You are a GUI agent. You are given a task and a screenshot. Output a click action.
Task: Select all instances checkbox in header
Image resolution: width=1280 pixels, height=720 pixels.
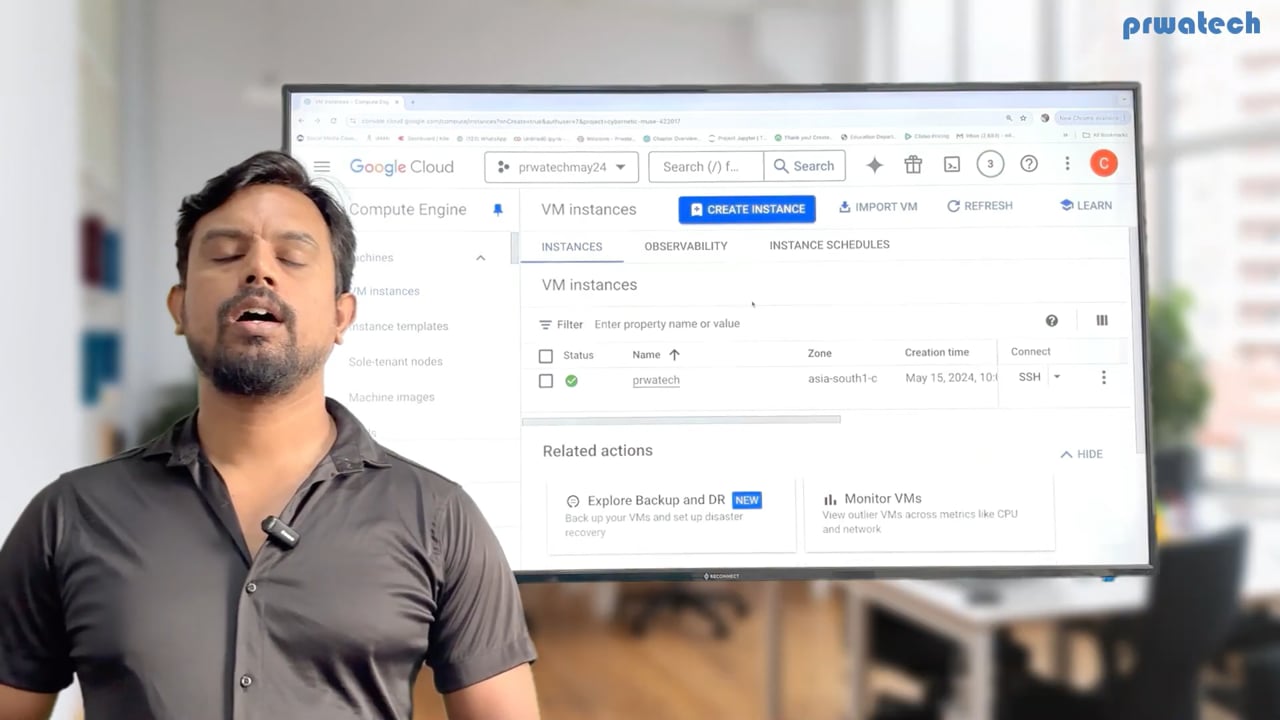tap(545, 356)
